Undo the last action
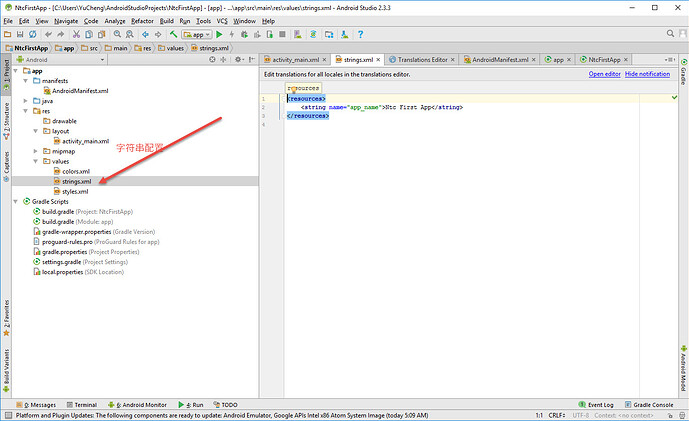 (x=48, y=34)
